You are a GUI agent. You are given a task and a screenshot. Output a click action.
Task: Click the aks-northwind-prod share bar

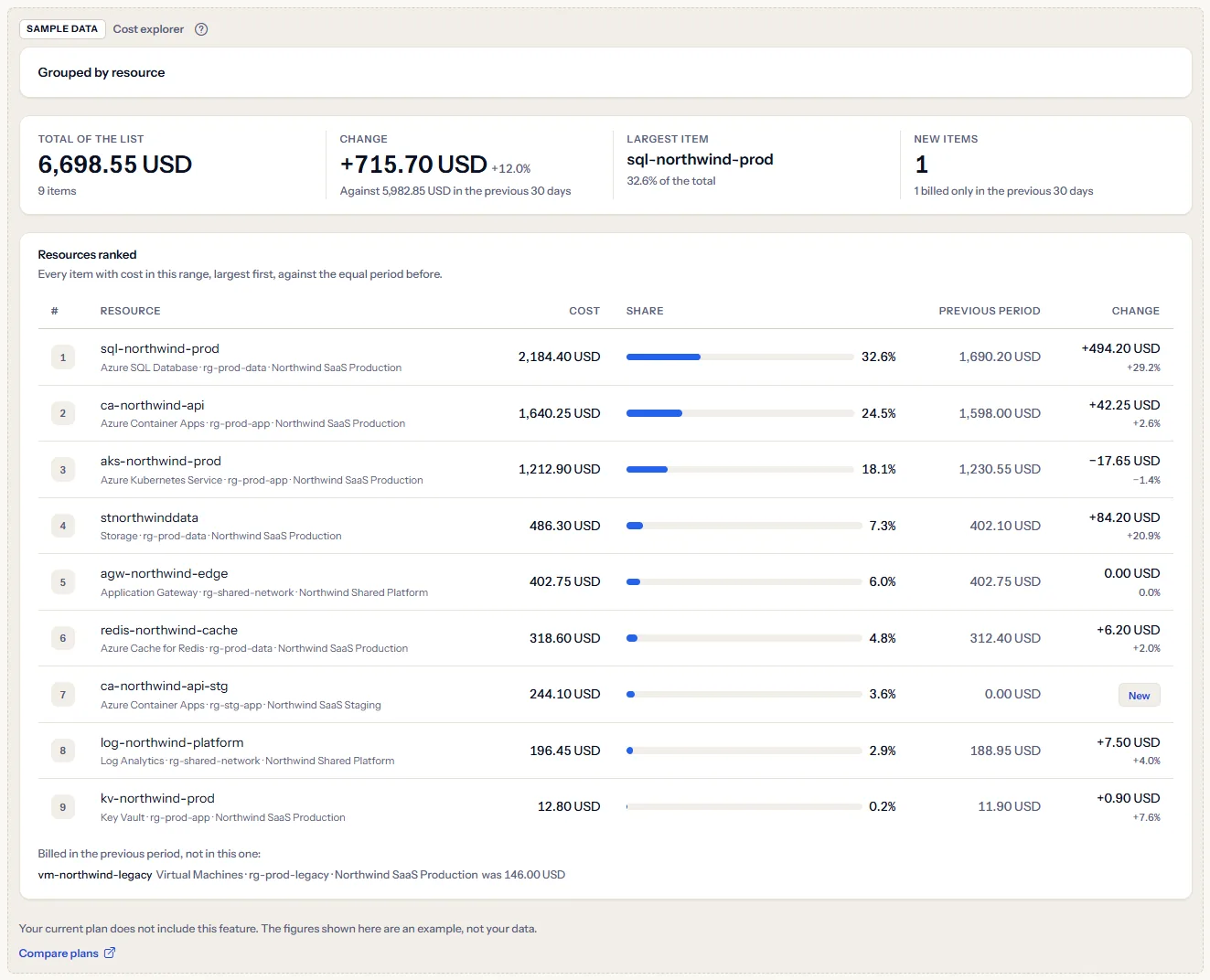(x=740, y=469)
